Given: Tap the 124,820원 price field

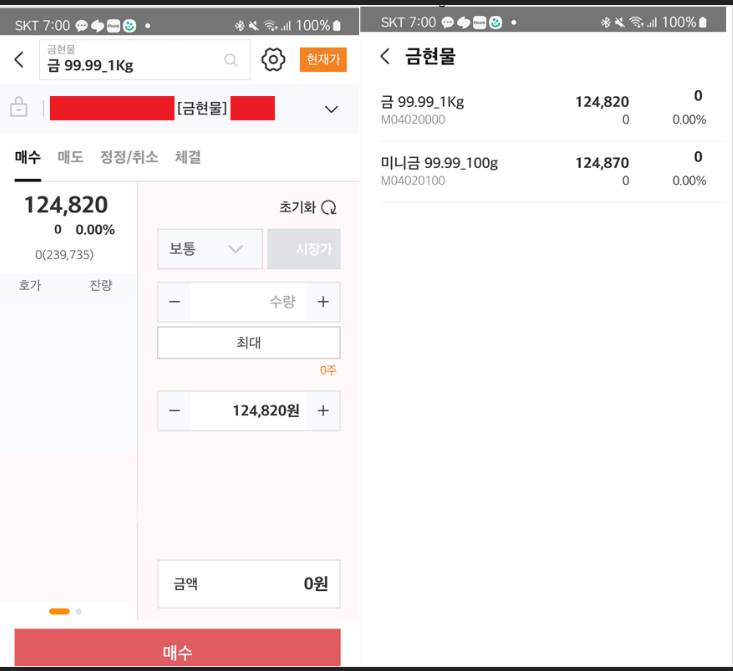Looking at the screenshot, I should coord(249,411).
